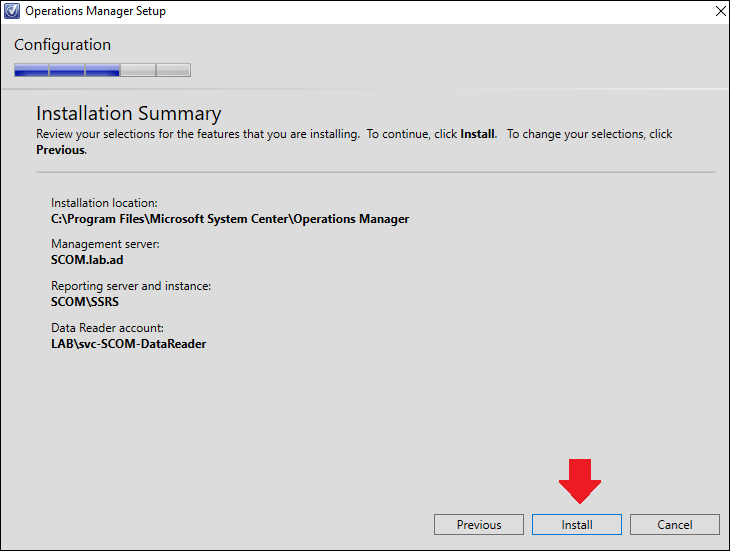Click the SCOM.lab.ad management server value

point(87,260)
